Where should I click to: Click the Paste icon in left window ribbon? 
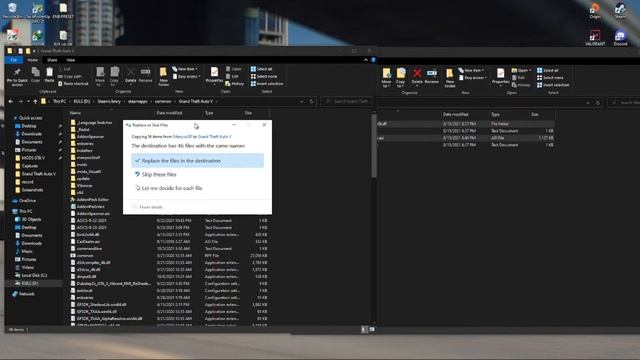[49, 75]
